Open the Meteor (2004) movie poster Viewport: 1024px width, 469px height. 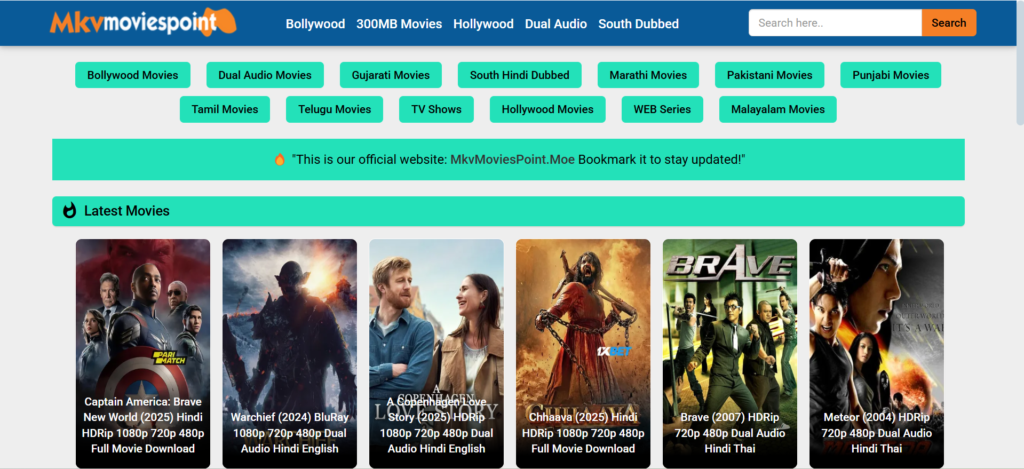(x=876, y=353)
